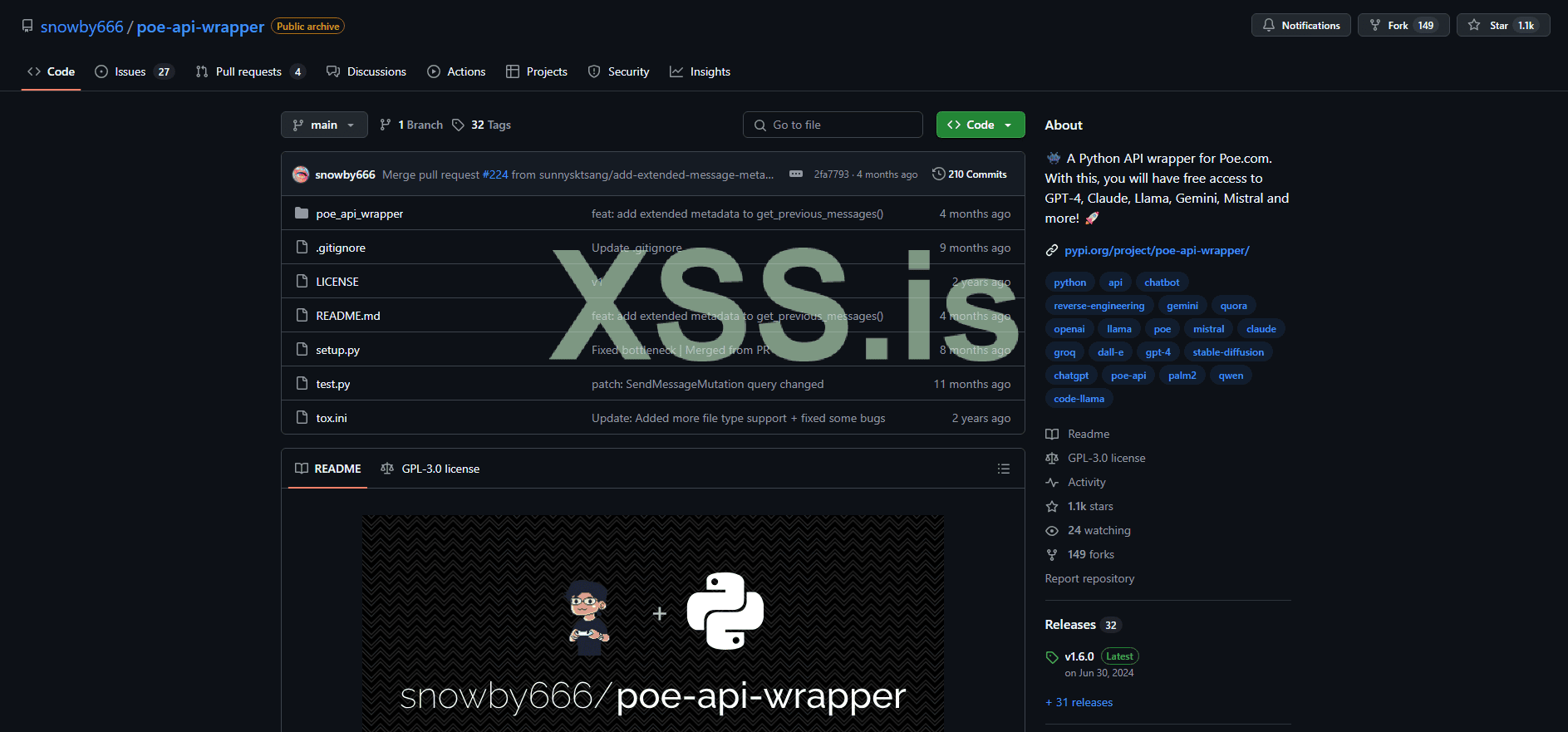Switch to the Issues tab
The width and height of the screenshot is (1568, 732).
tap(133, 71)
